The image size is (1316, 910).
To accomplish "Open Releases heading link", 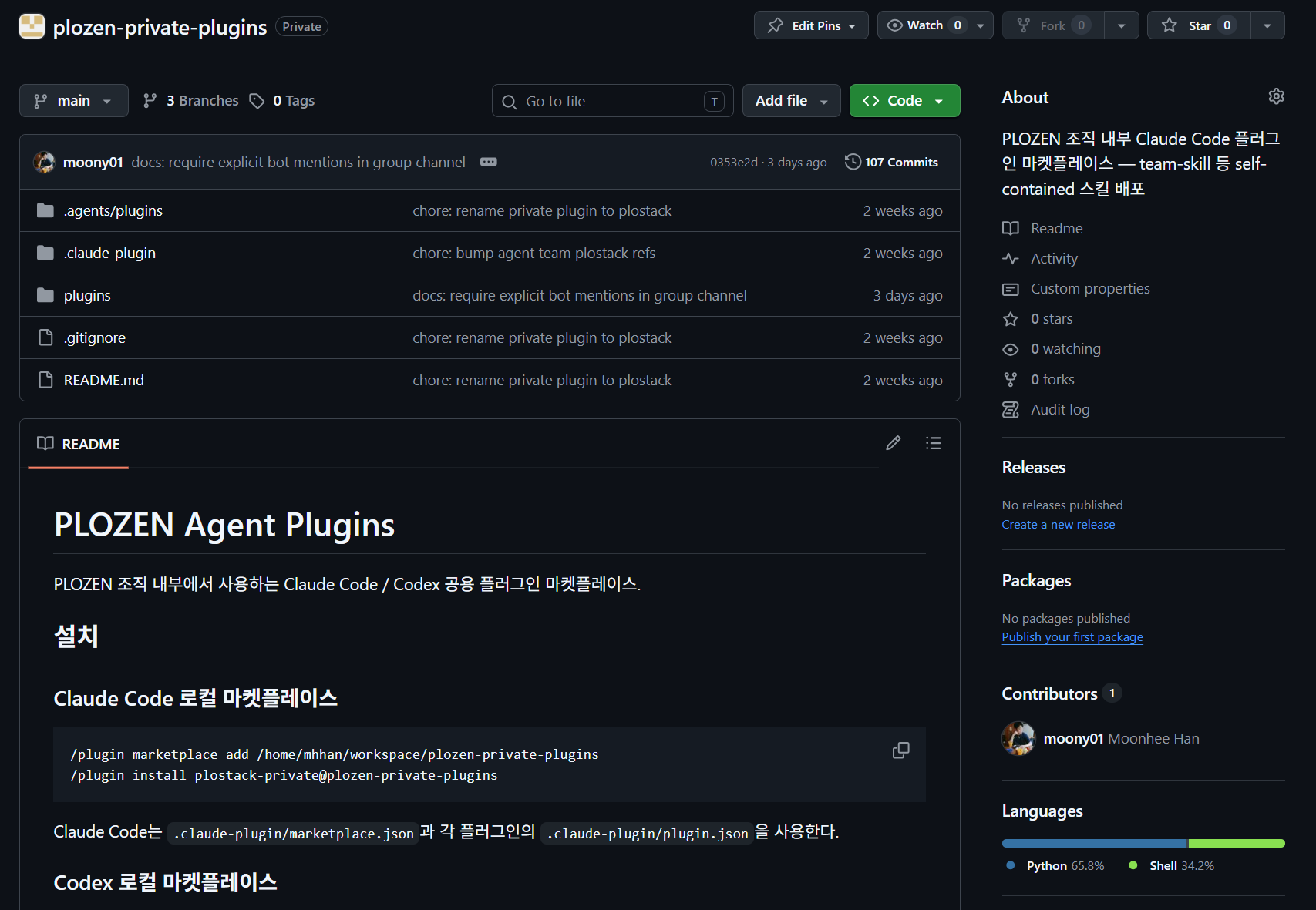I will click(x=1034, y=467).
